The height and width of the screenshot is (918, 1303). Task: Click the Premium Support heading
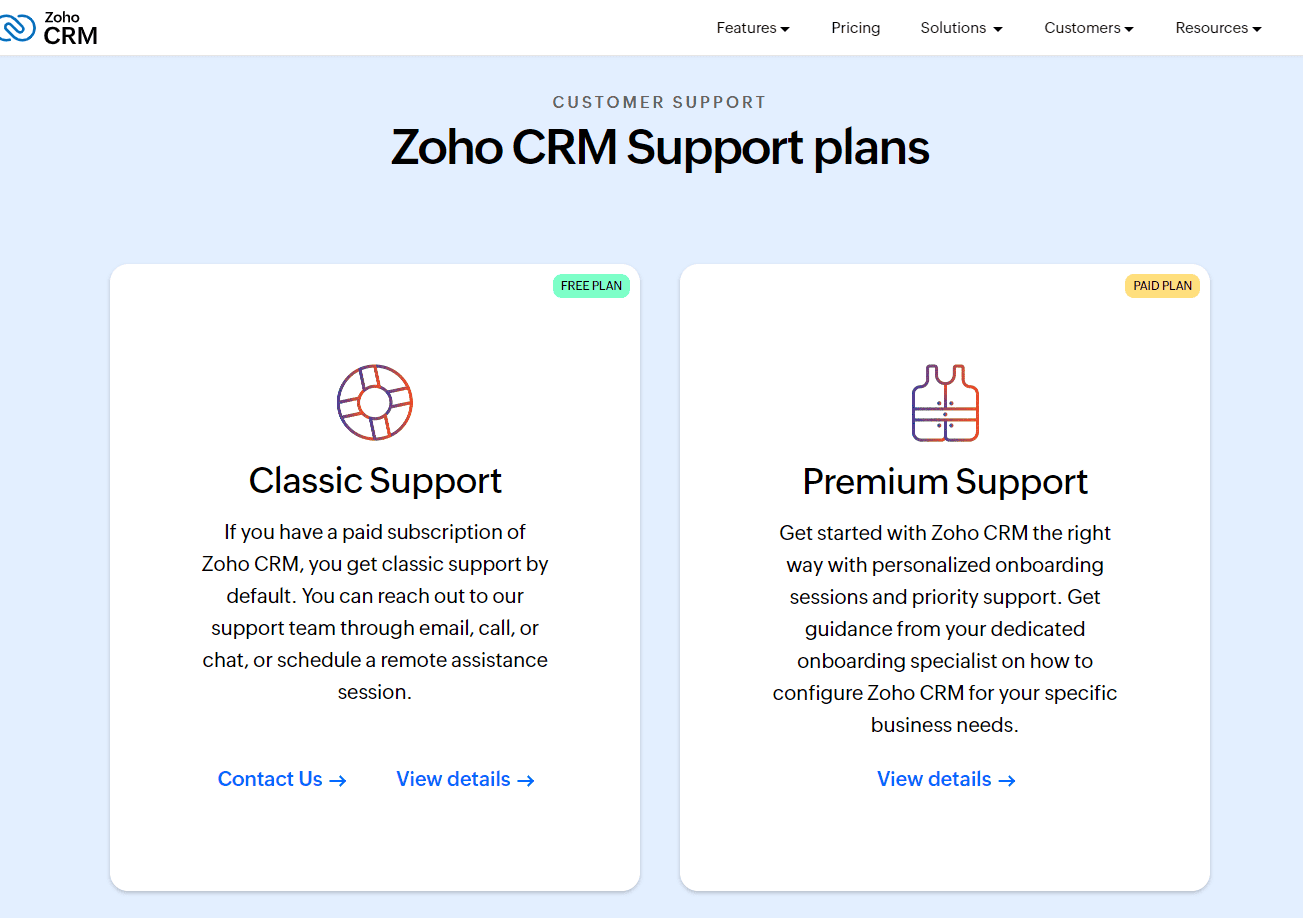click(945, 482)
